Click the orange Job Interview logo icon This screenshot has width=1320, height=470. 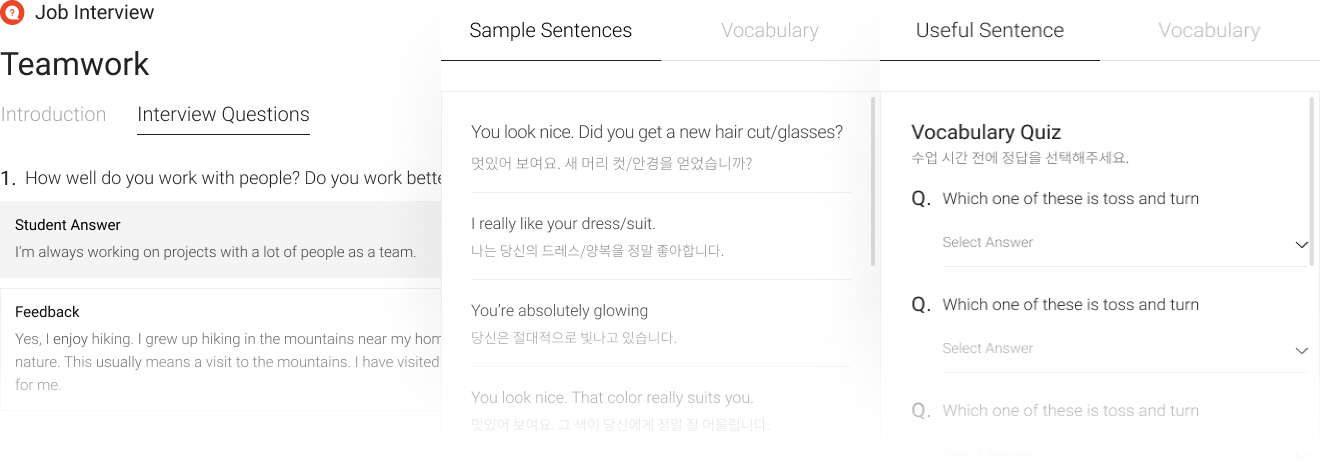click(x=13, y=13)
